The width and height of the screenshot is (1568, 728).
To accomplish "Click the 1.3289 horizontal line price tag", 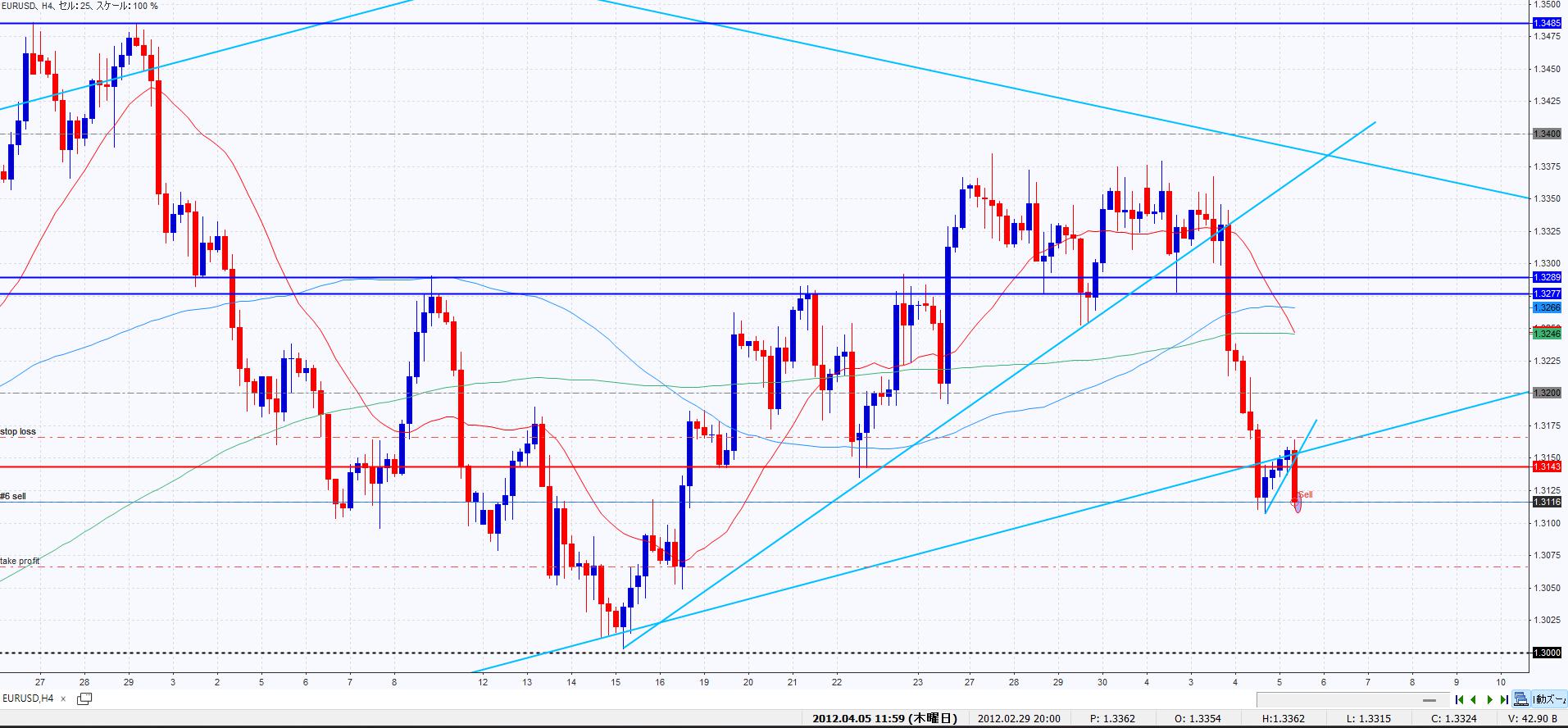I will [1547, 277].
